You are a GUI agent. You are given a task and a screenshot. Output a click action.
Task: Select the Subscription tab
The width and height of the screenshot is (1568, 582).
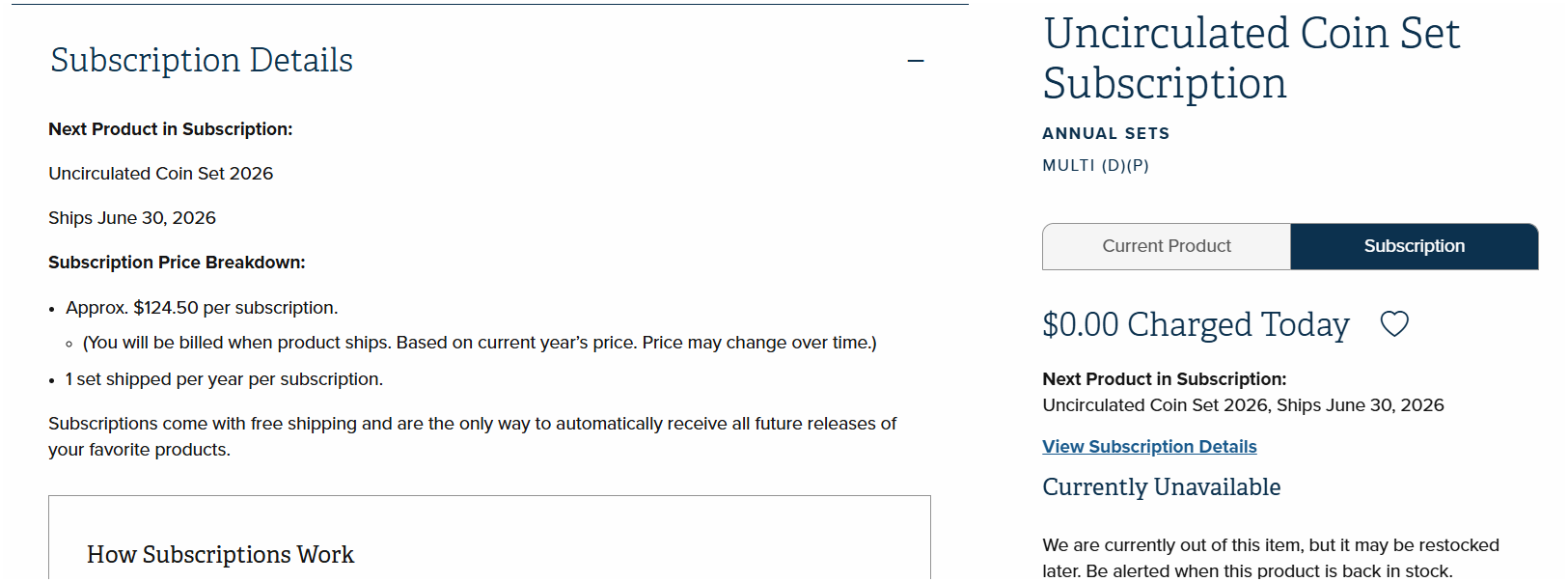click(x=1414, y=246)
